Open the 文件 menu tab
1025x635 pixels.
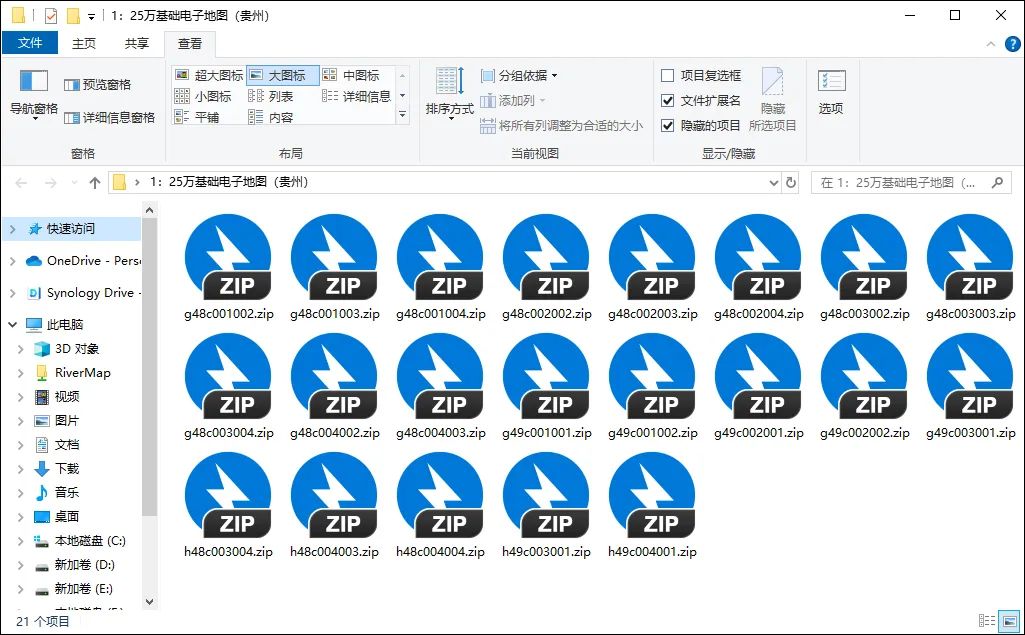coord(30,43)
